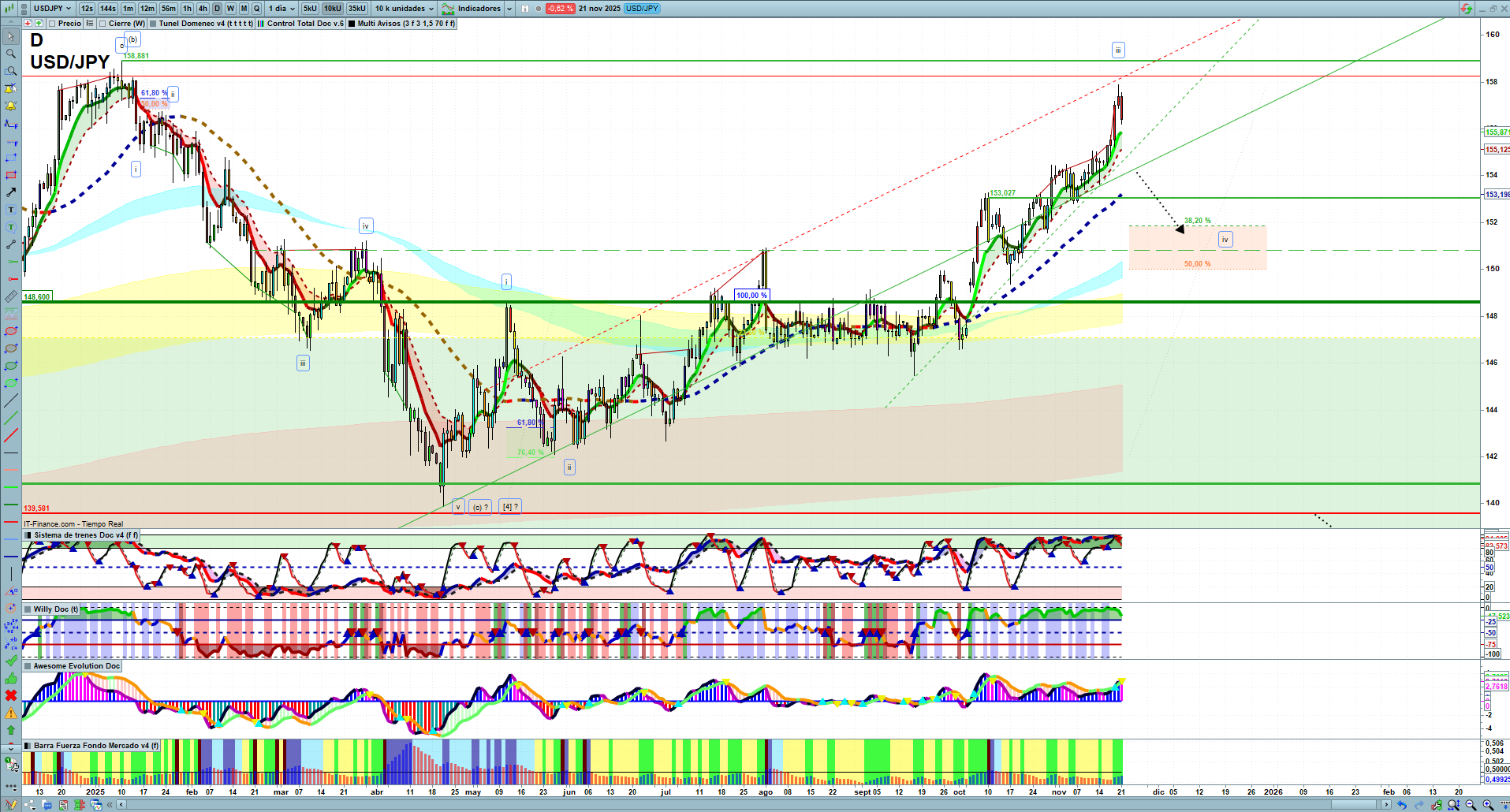
Task: Click the Tunel Domenec v4 color swatch
Action: click(x=153, y=24)
